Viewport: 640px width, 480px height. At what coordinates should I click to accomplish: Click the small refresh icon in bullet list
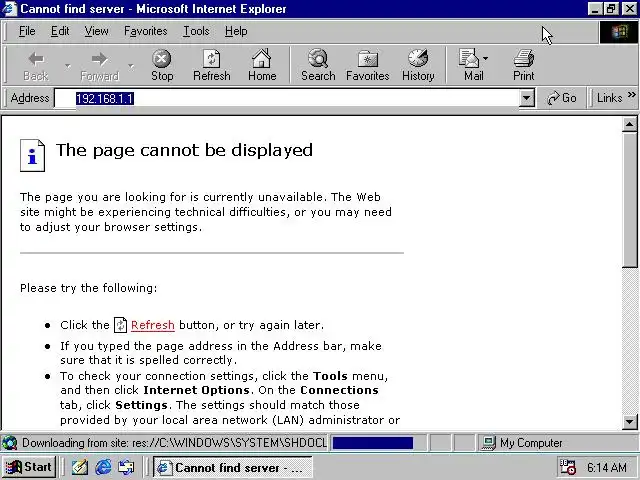coord(120,325)
